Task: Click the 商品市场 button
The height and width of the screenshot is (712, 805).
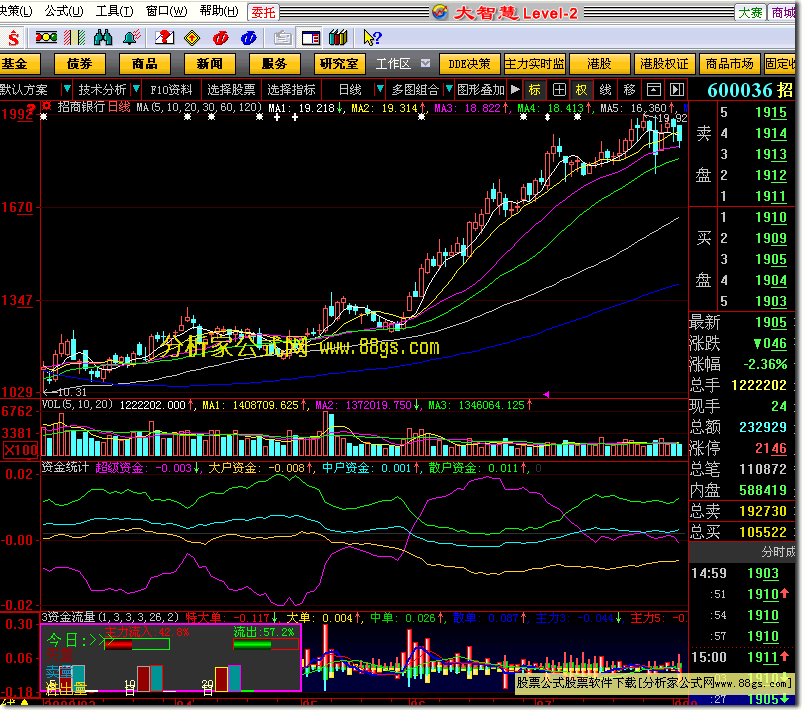Action: 730,64
